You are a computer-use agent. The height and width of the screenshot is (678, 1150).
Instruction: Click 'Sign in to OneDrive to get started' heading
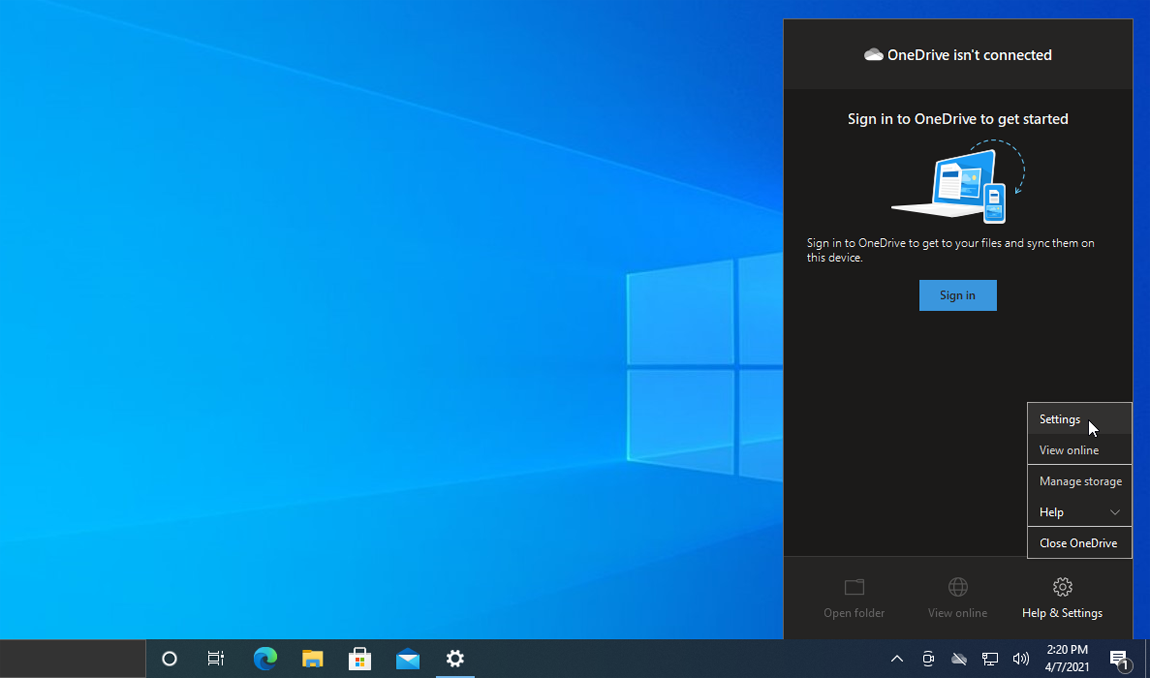pyautogui.click(x=957, y=119)
